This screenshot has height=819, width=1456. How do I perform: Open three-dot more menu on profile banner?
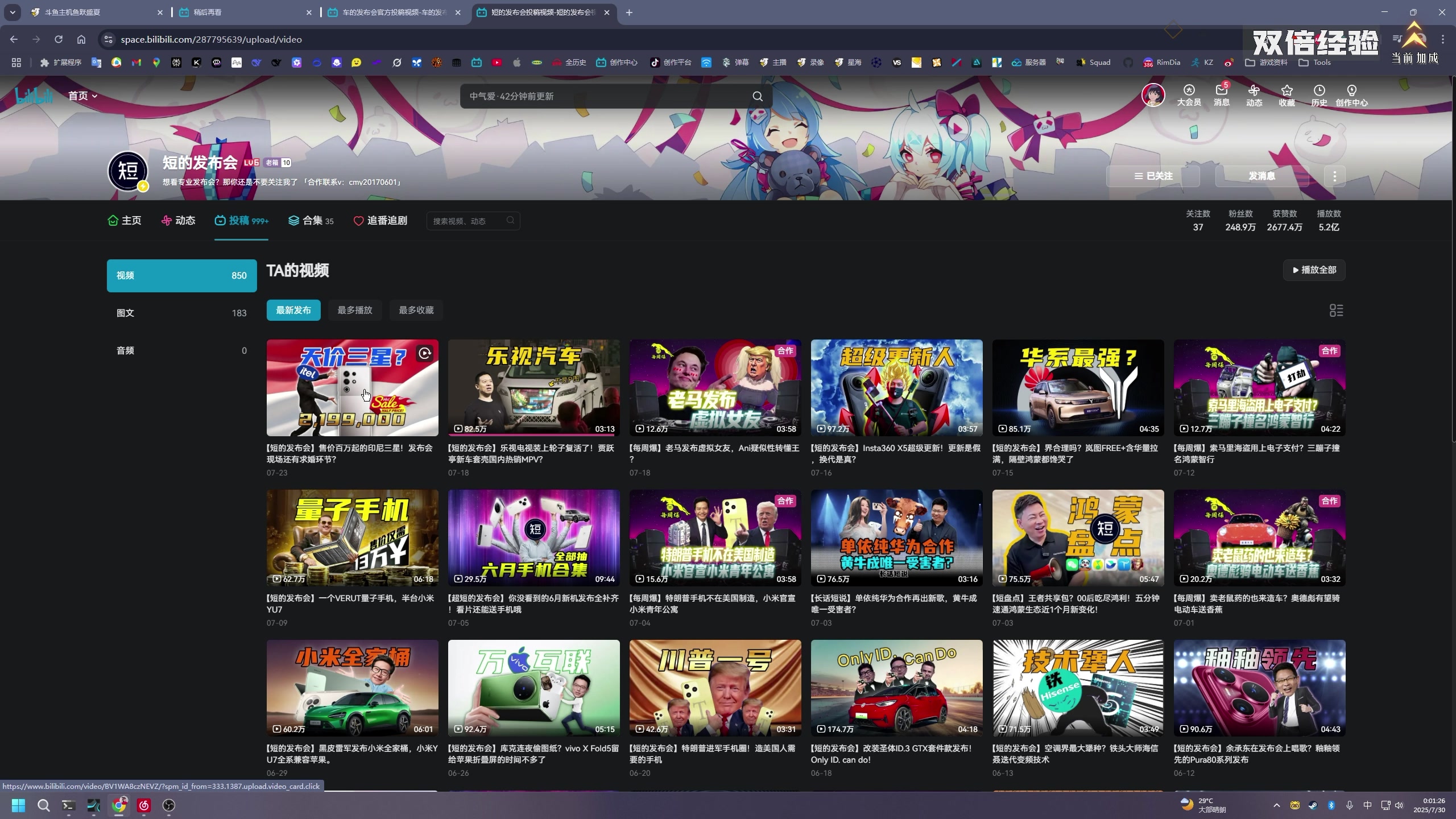(1334, 176)
